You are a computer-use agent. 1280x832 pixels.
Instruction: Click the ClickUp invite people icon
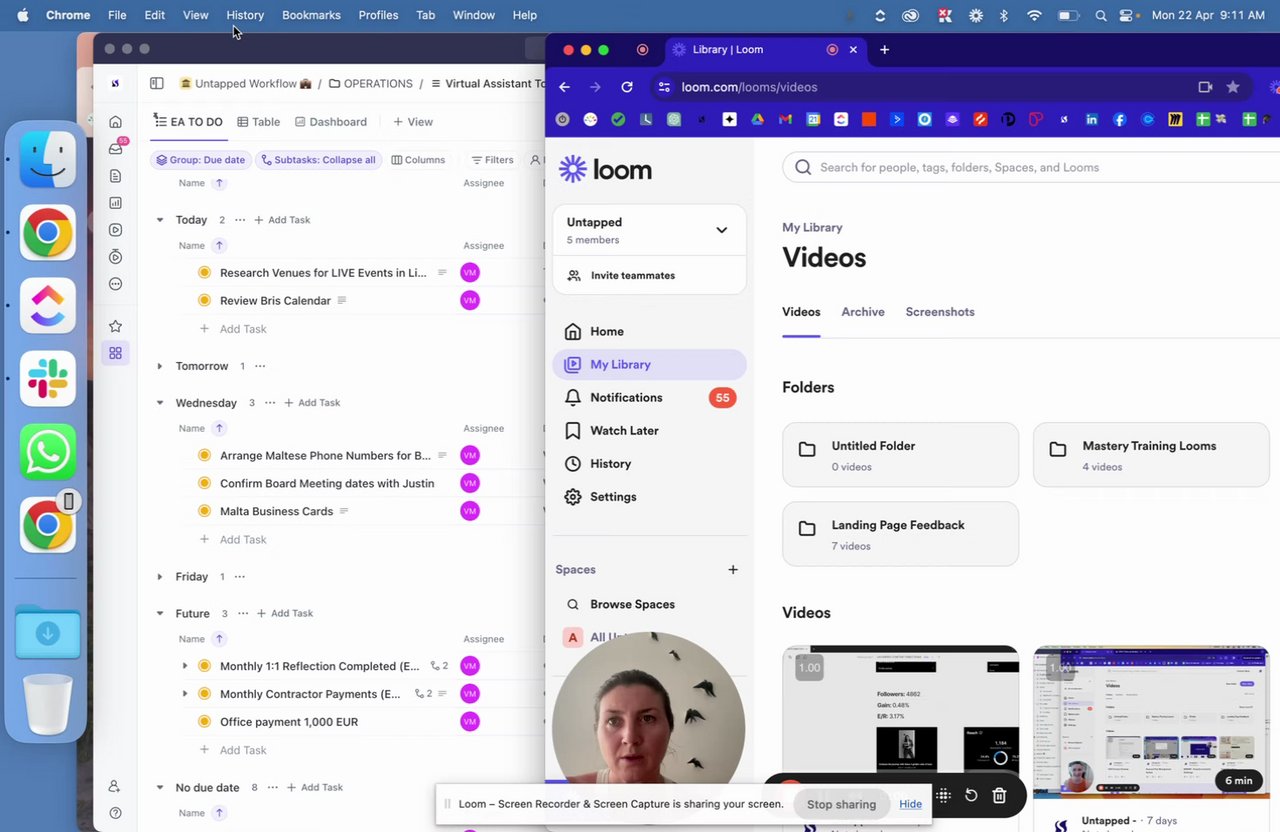point(115,786)
